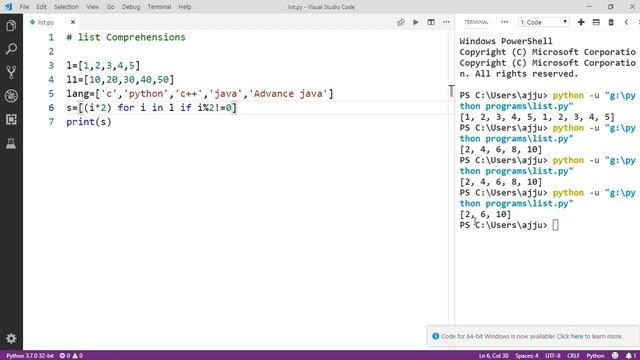Viewport: 640px width, 360px height.
Task: Click line 4 l1=[10,20,30,40,50]
Action: pos(120,80)
